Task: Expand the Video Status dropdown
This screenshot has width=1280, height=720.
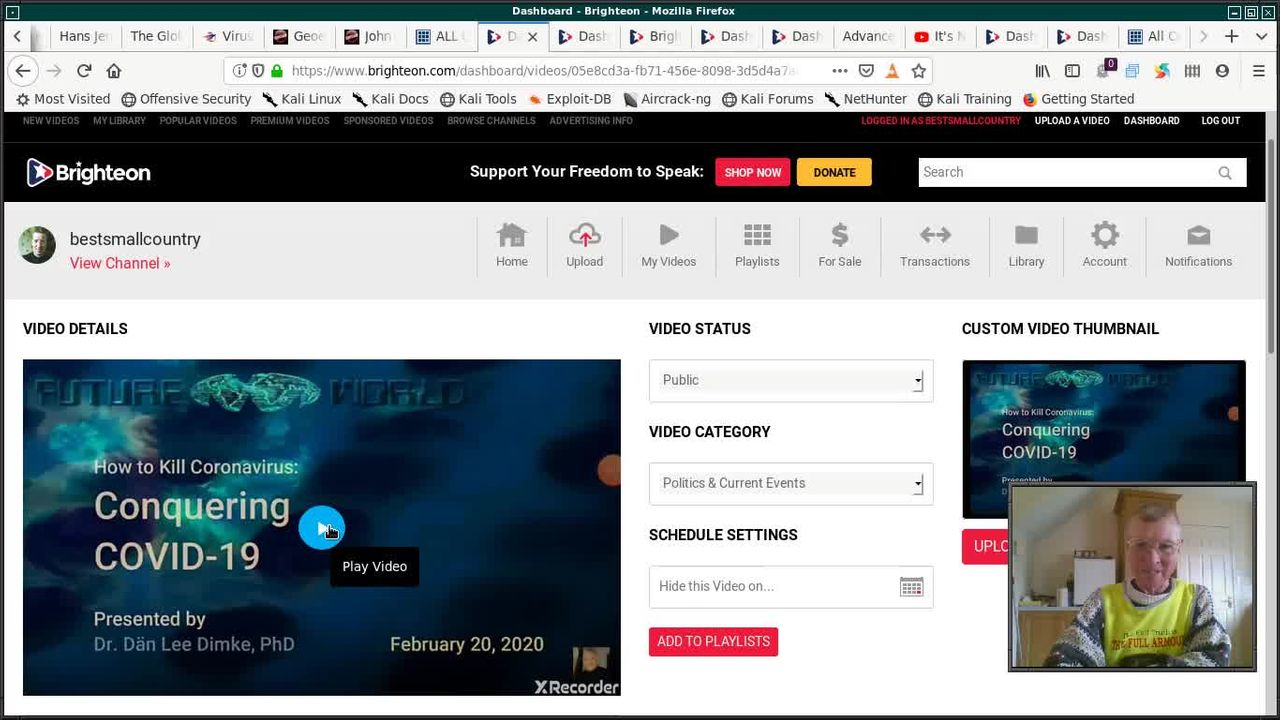Action: (791, 381)
